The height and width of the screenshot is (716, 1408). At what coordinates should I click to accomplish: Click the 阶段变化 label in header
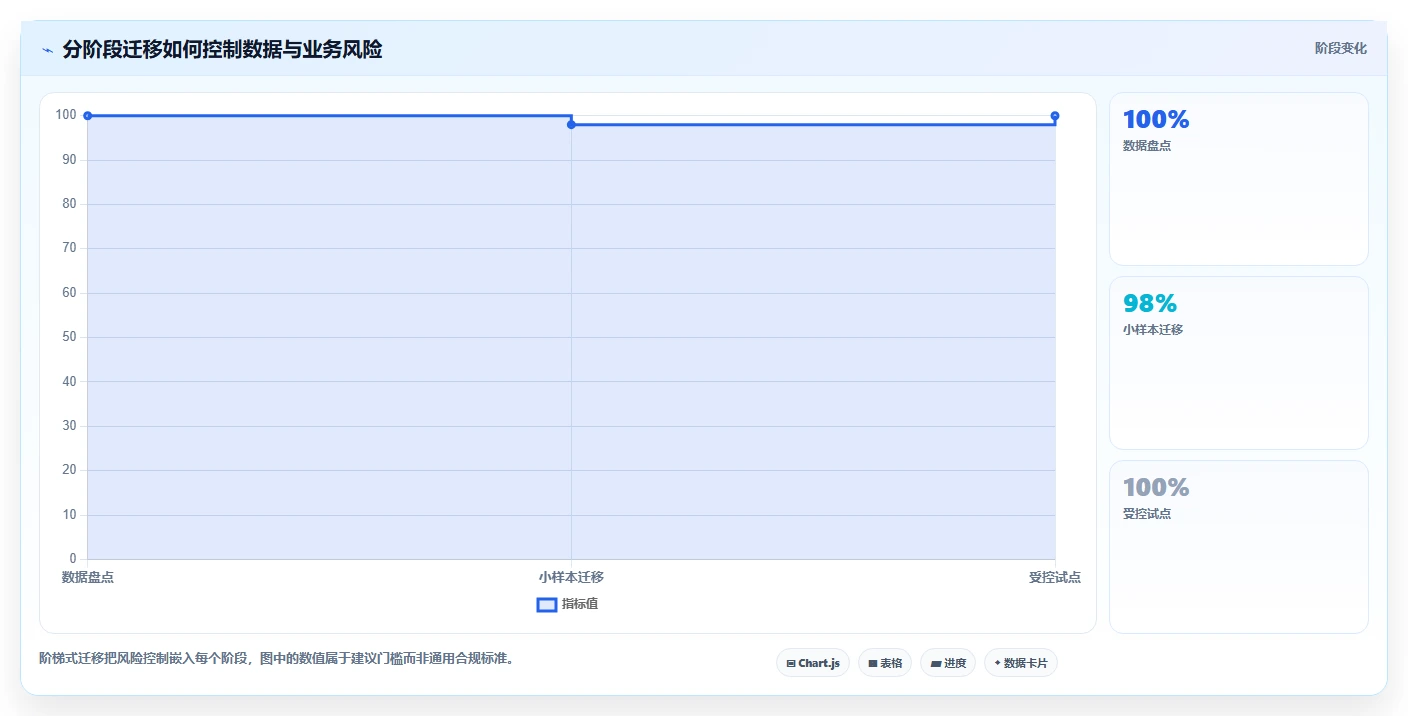tap(1341, 48)
